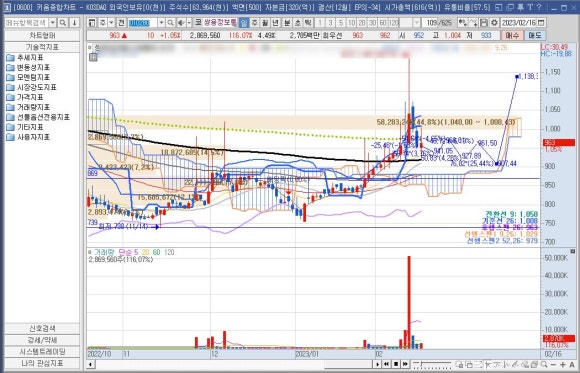Open chart settings gear icon
This screenshot has width=580, height=373.
(495, 23)
